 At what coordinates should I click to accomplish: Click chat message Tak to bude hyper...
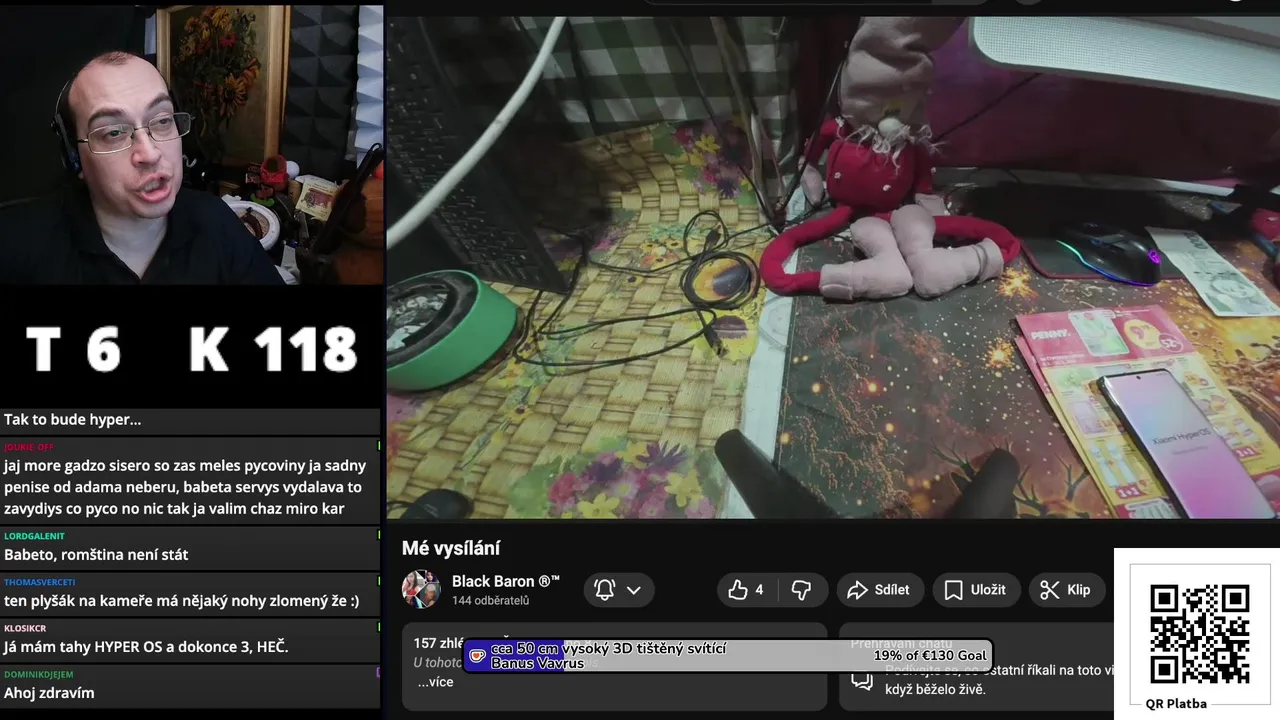(72, 420)
